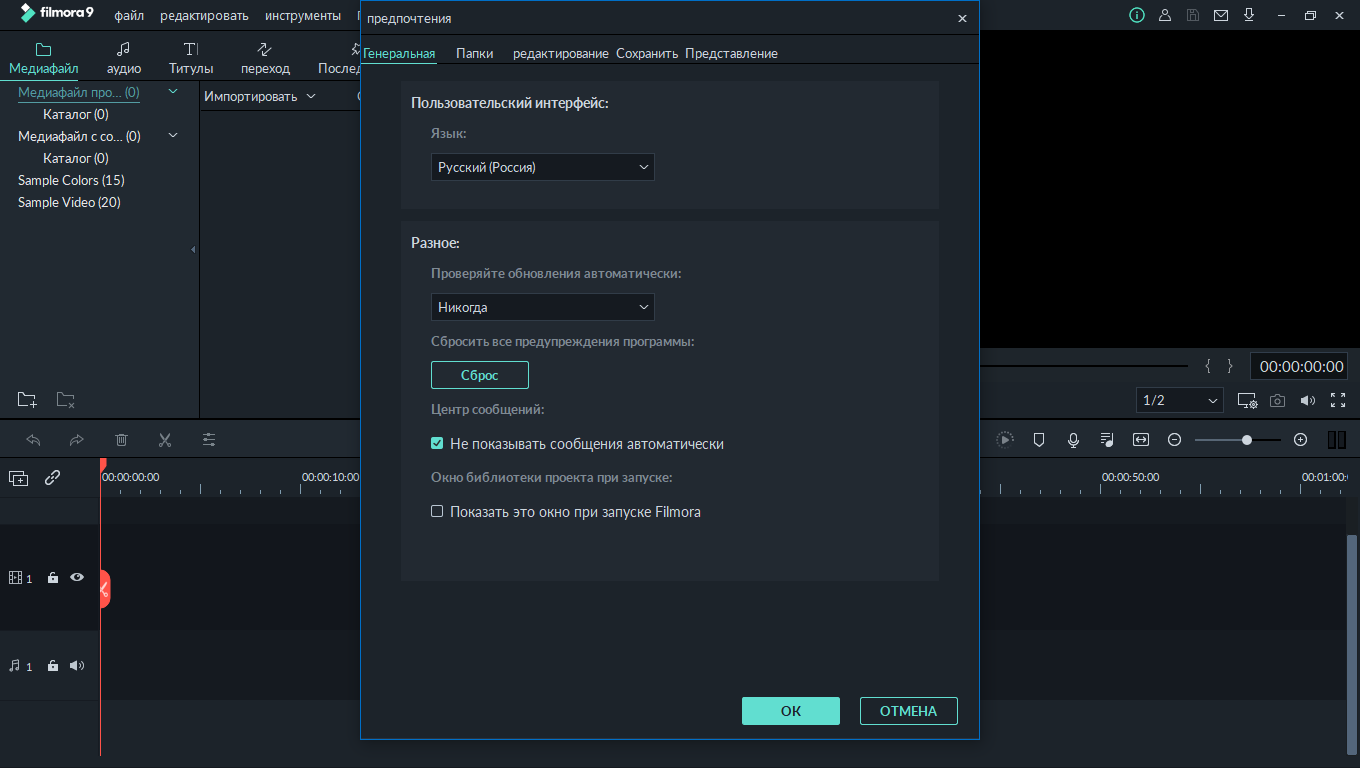1360x768 pixels.
Task: Click the zoom in plus icon on timeline
Action: coord(1300,440)
